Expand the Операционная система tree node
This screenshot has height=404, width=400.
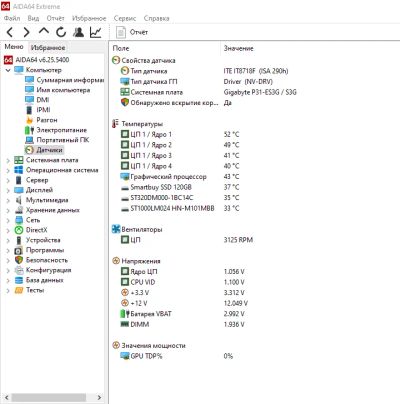[8, 170]
